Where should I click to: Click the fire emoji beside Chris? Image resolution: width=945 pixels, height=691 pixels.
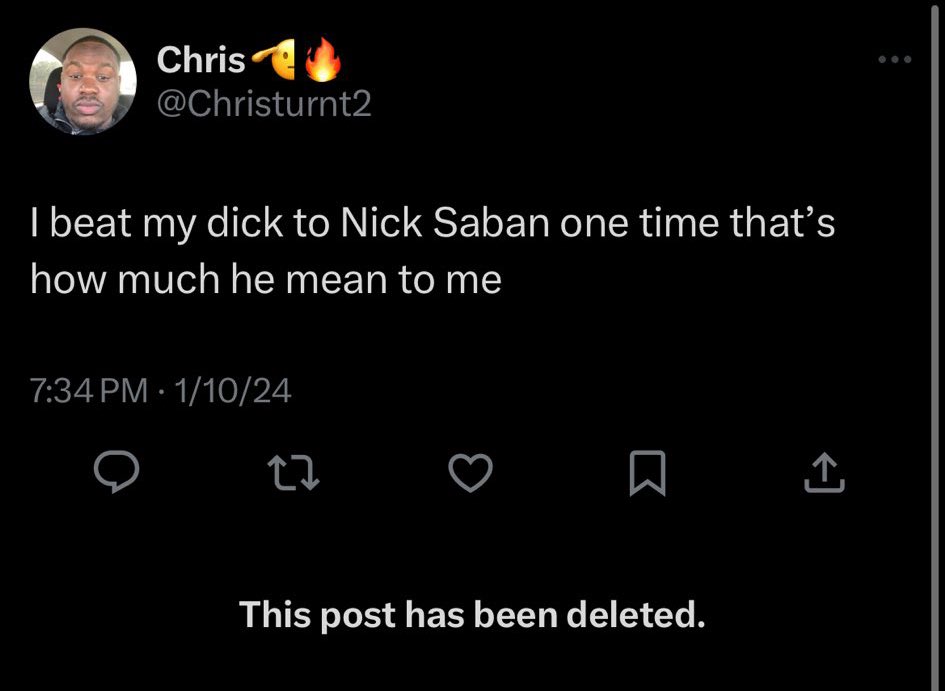pos(322,61)
